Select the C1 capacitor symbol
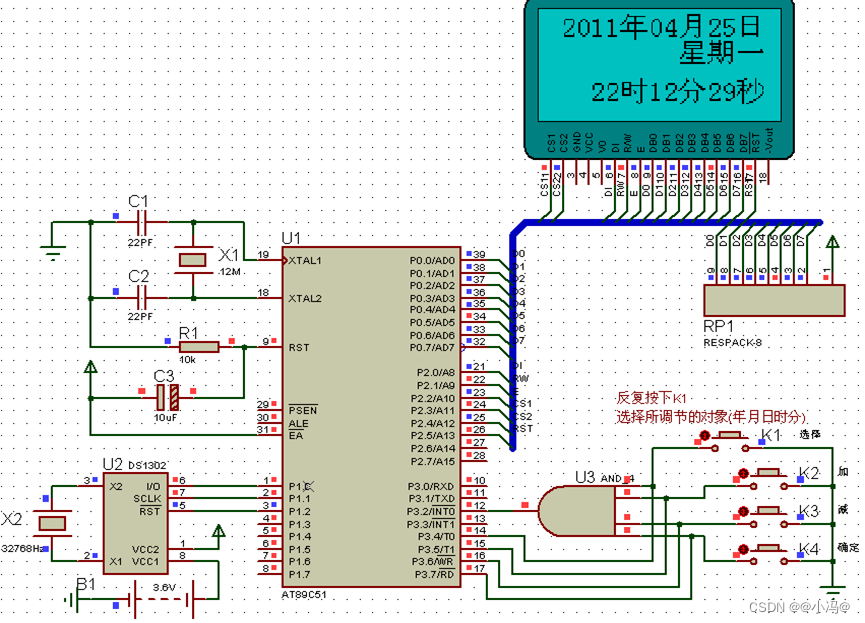 [x=141, y=222]
